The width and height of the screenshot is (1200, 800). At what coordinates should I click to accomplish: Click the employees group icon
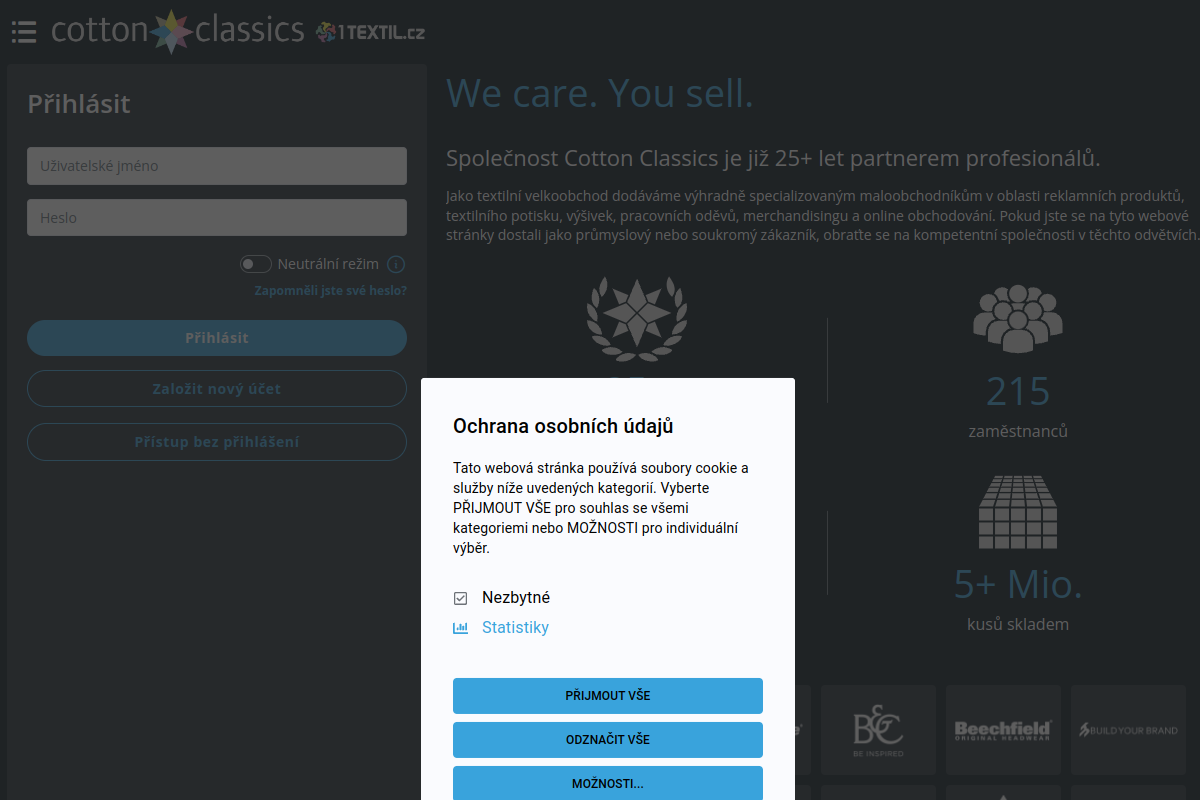(x=1018, y=319)
